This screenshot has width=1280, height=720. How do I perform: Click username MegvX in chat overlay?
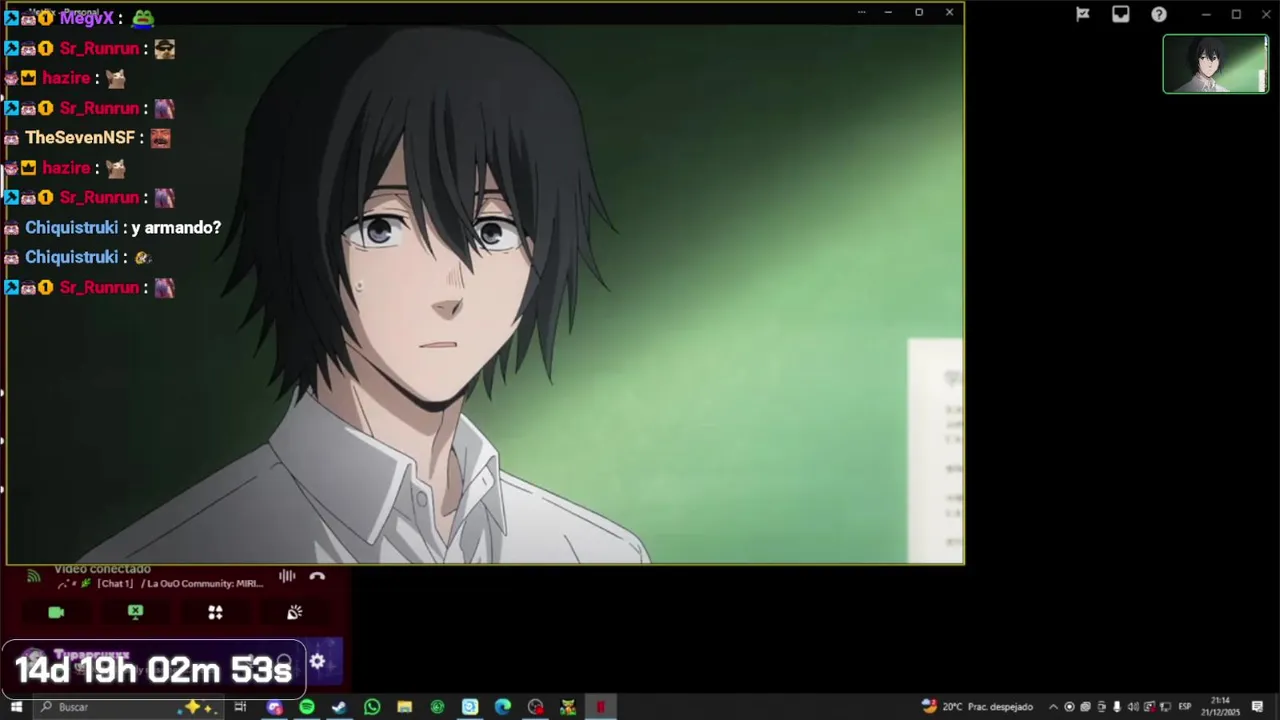(x=86, y=18)
